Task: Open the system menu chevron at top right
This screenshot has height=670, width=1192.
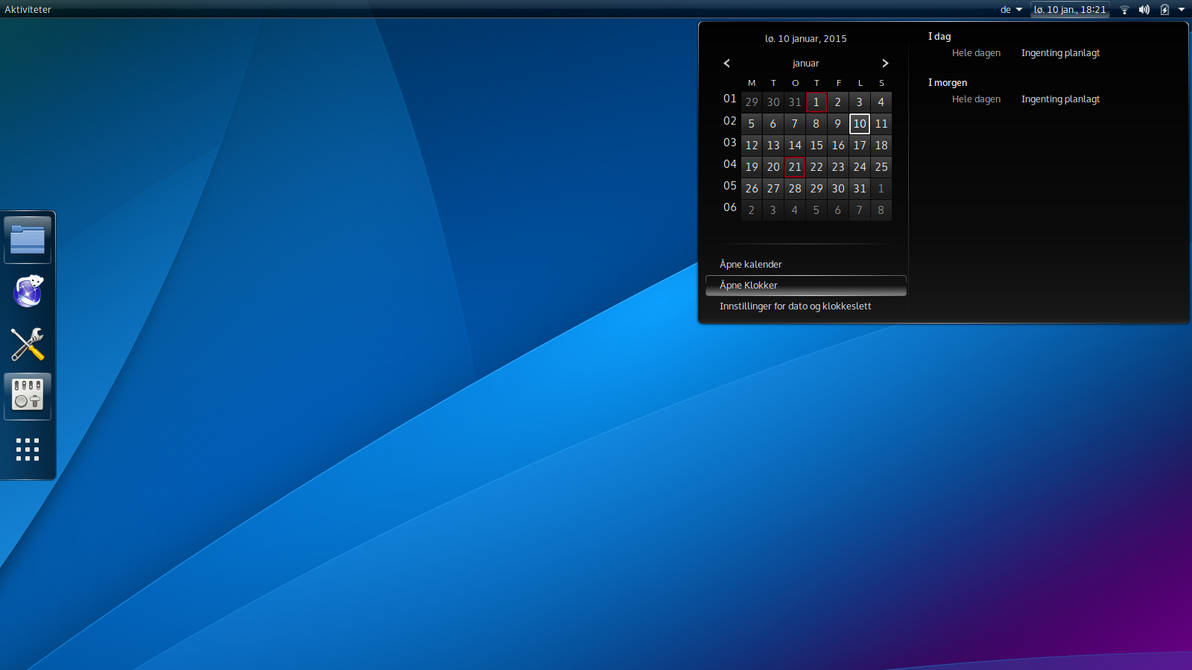Action: pyautogui.click(x=1180, y=9)
